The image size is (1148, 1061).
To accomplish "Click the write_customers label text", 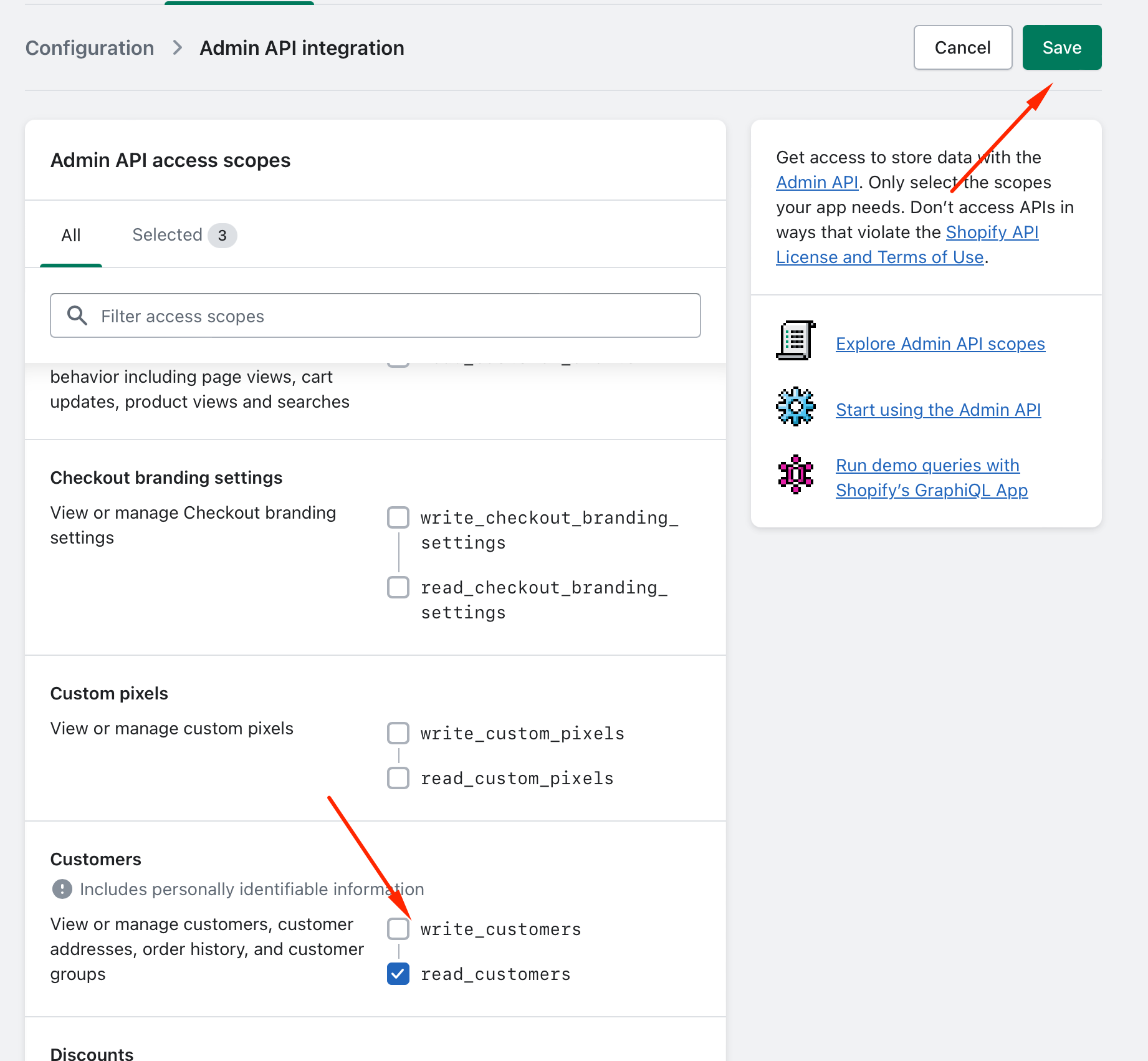I will (x=500, y=929).
